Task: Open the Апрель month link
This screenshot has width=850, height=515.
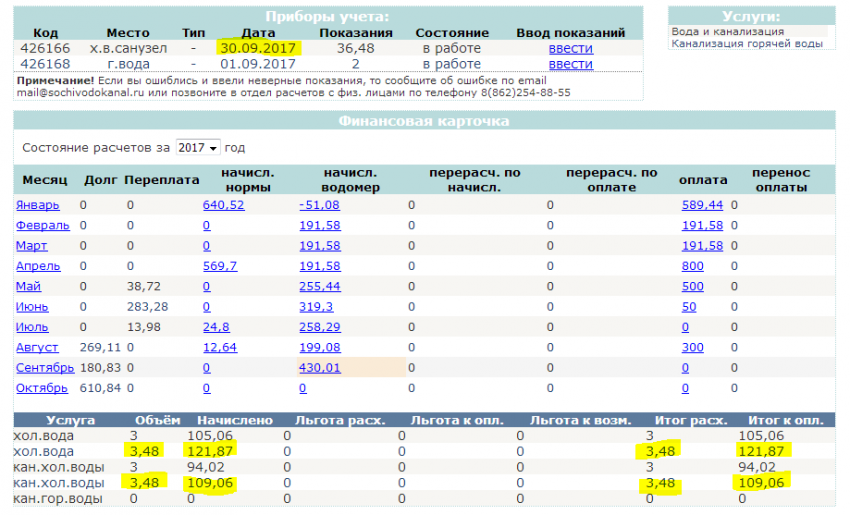Action: pos(38,266)
